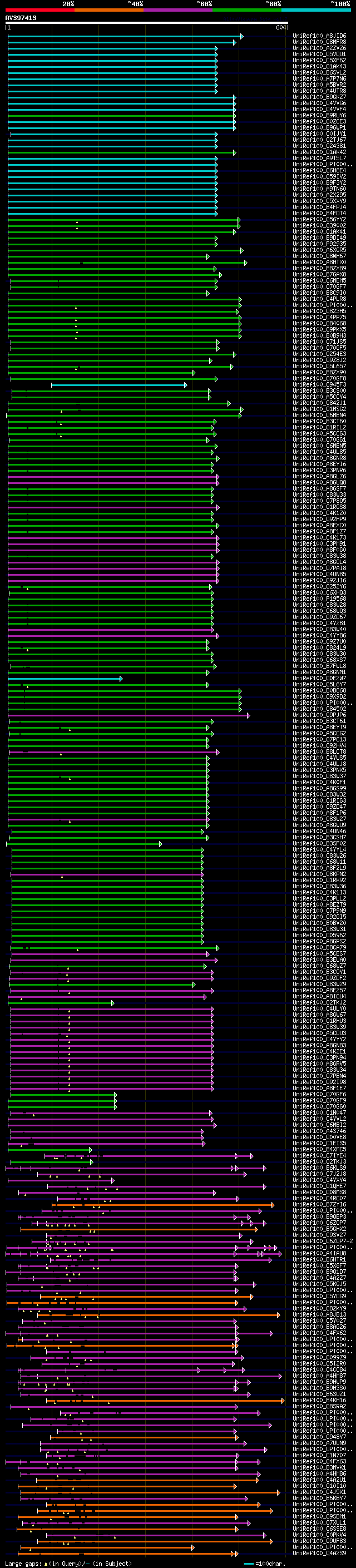Open hit UniRef100_Q5VQU1
The image size is (356, 1568).
[319, 54]
